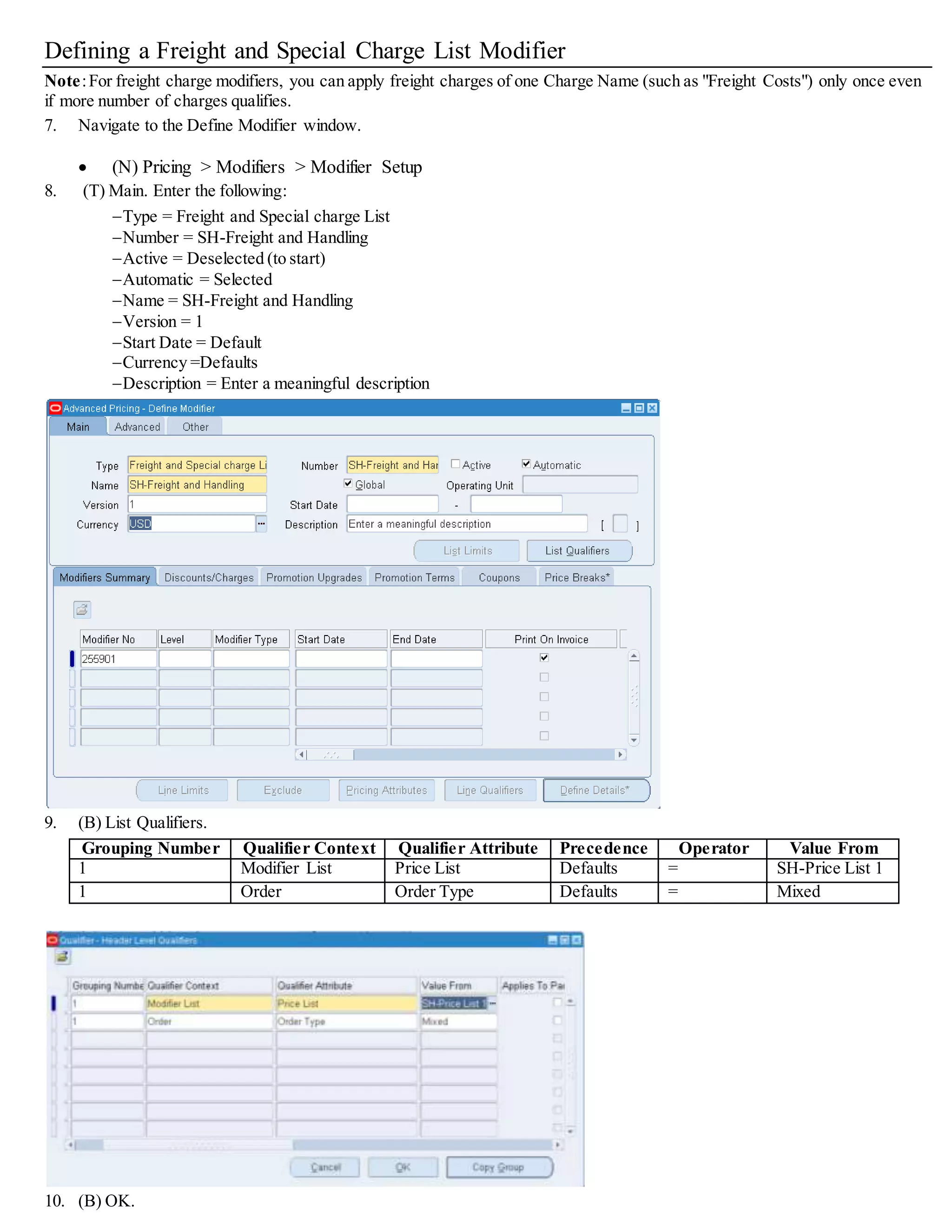Click the Oracle logo in Define Modifier title bar

[55, 408]
